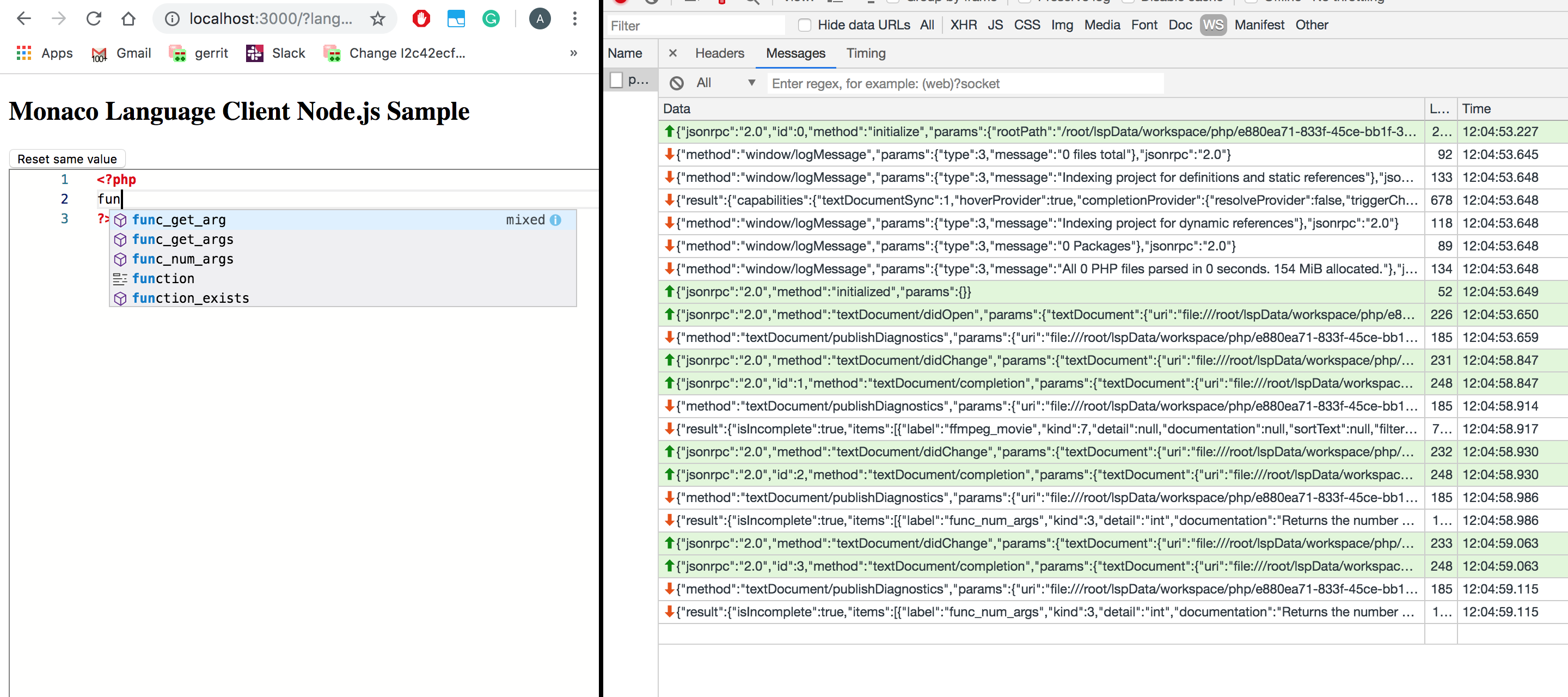Expand the hidden bookmarks chevron
The image size is (1568, 697).
pyautogui.click(x=573, y=53)
